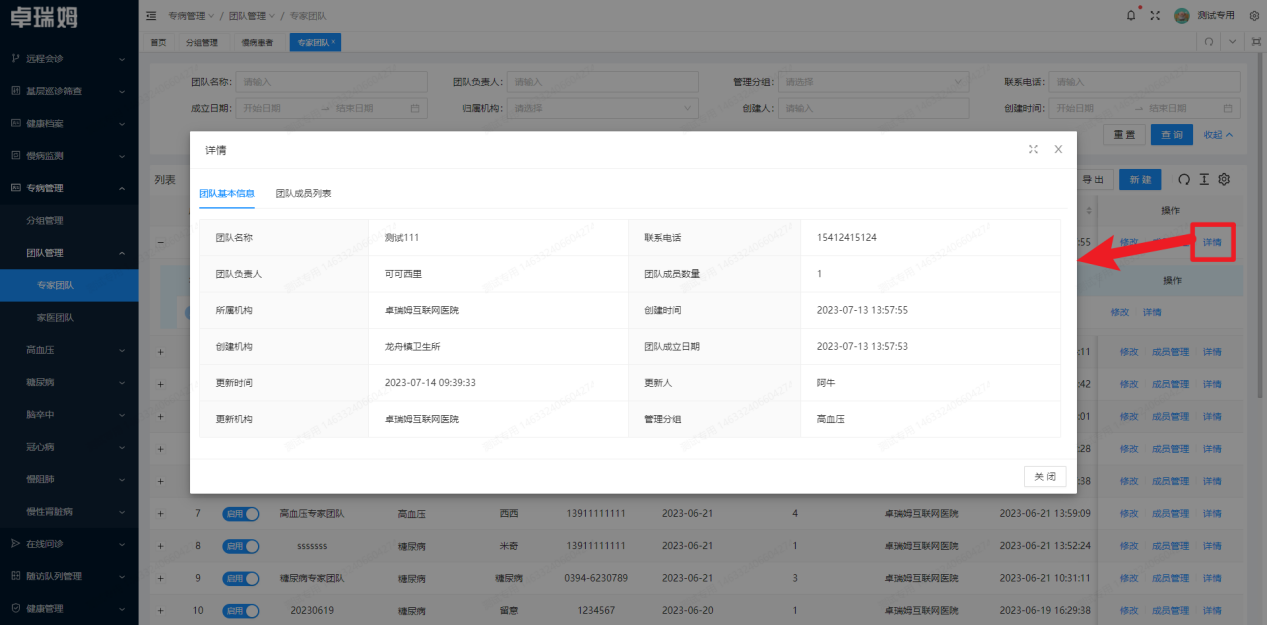Focus the 创建人 input field

tap(873, 108)
